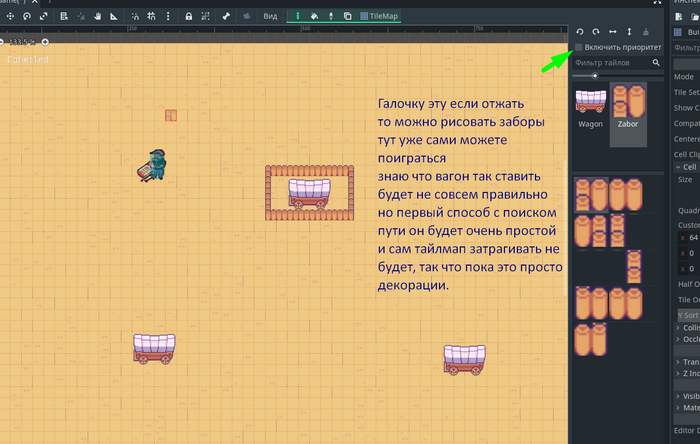Flip tile horizontally
Viewport: 700px width, 444px height.
[613, 32]
